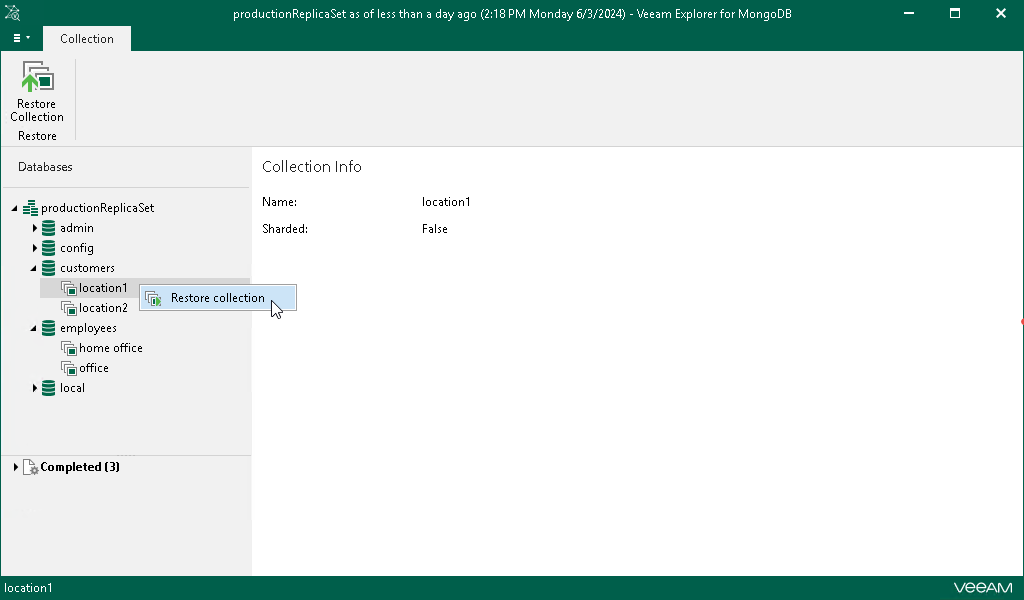Select the employees database label
Viewport: 1024px width, 600px height.
point(88,328)
